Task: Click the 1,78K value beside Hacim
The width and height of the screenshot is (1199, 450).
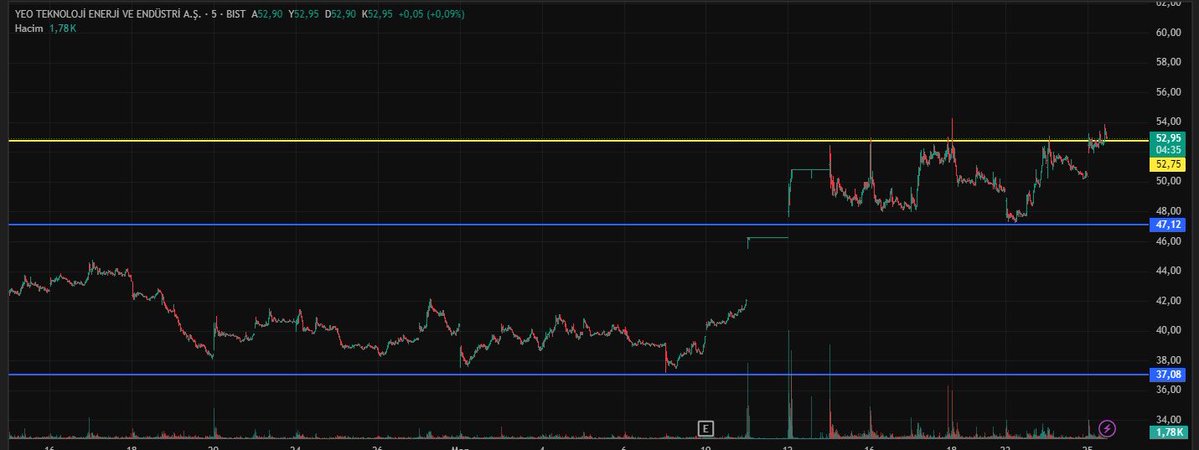Action: 63,28
